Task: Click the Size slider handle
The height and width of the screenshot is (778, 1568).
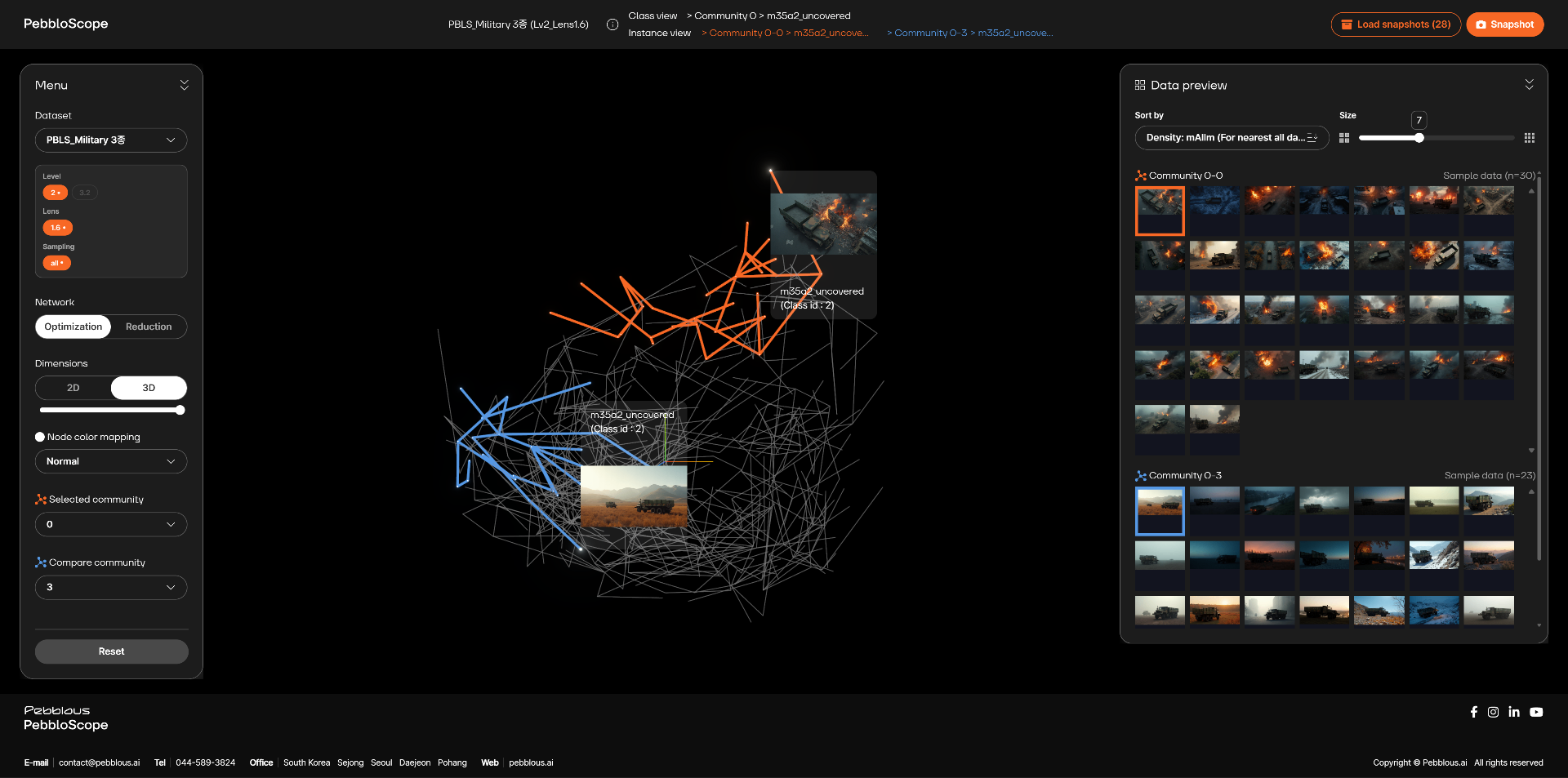Action: point(1419,138)
